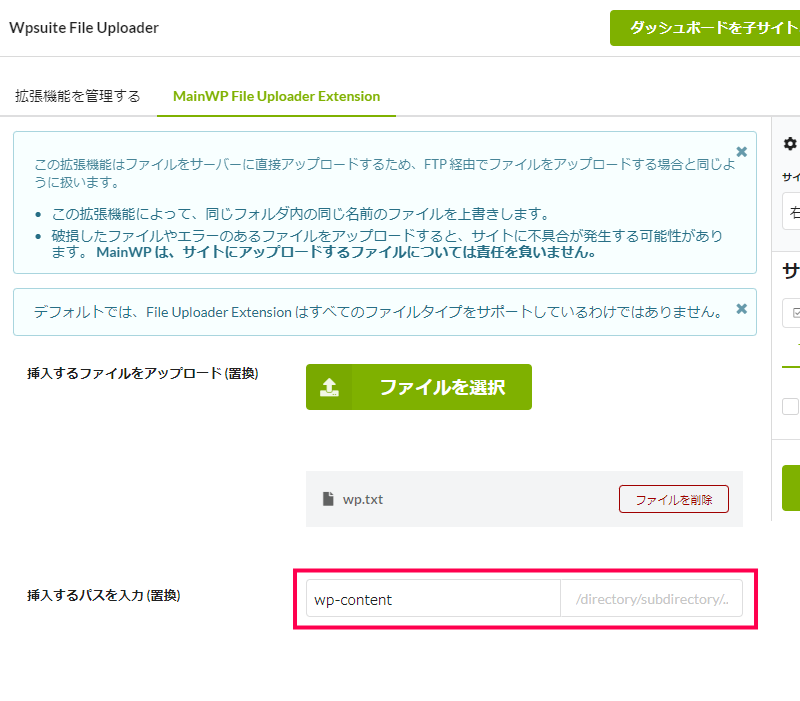Click the ファイルを選択 upload button
The image size is (800, 701).
coord(419,387)
